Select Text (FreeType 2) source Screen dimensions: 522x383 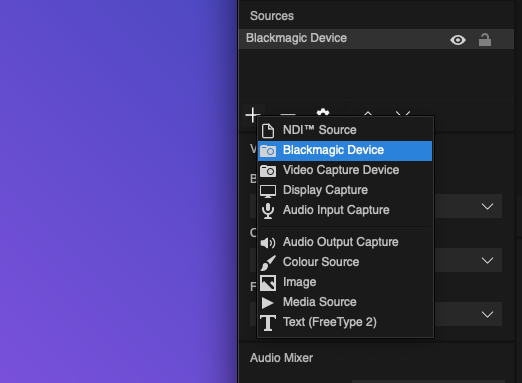point(345,322)
